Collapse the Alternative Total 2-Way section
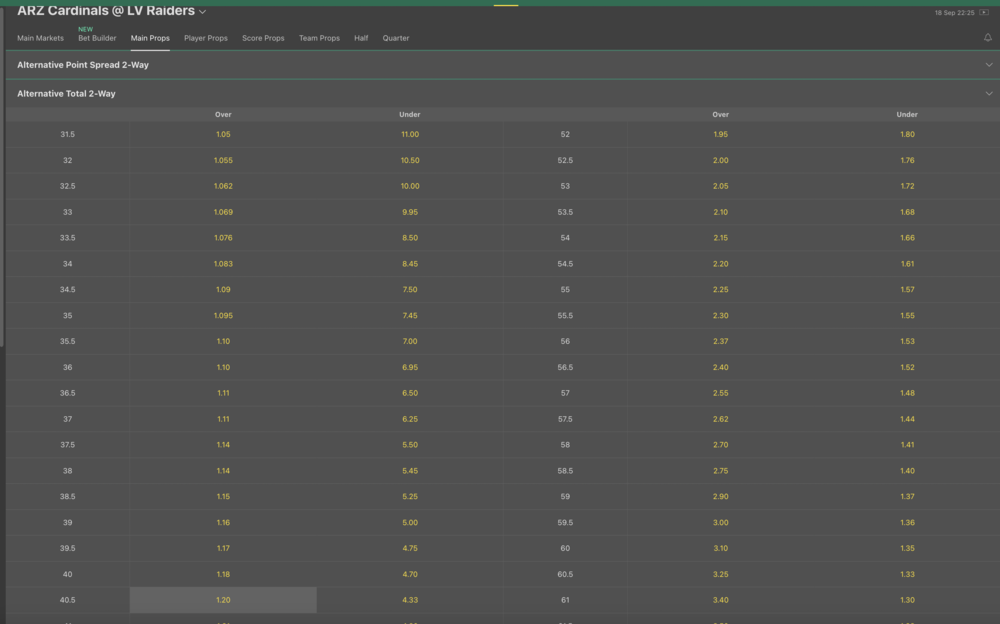 coord(988,94)
